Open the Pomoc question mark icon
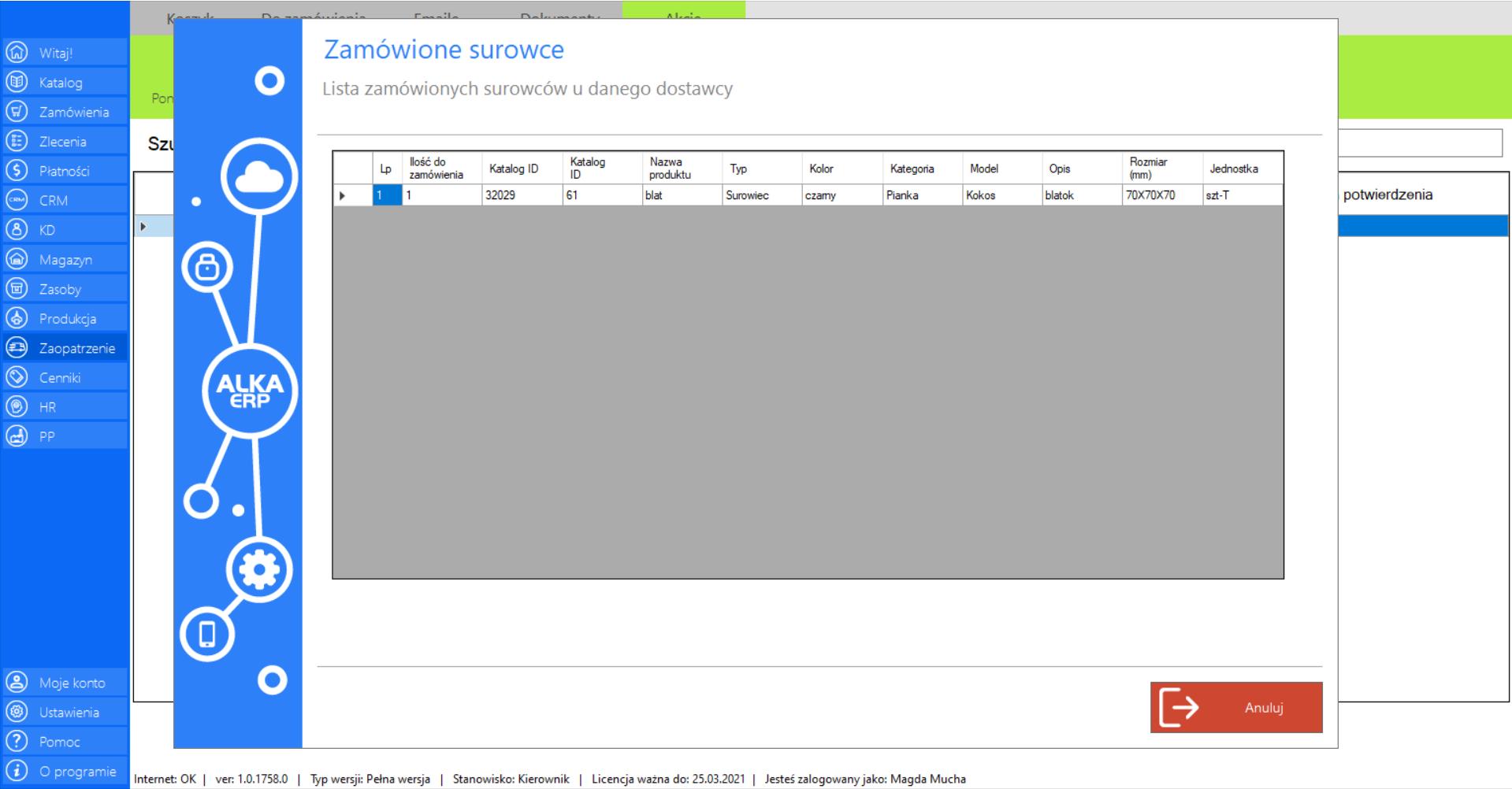The width and height of the screenshot is (1512, 789). pyautogui.click(x=16, y=742)
